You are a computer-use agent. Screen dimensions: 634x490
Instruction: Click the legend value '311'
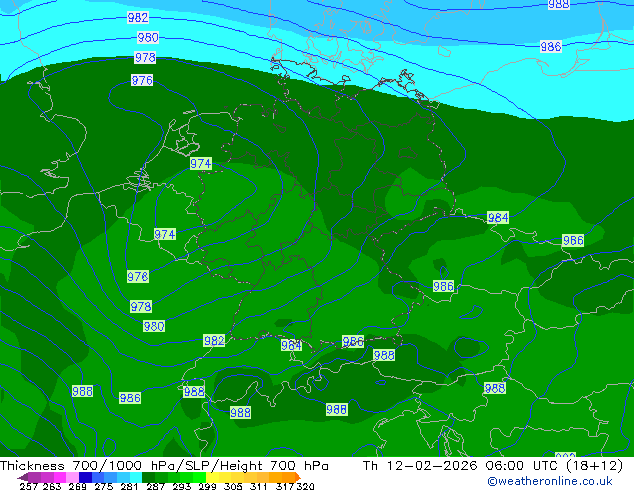(258, 486)
